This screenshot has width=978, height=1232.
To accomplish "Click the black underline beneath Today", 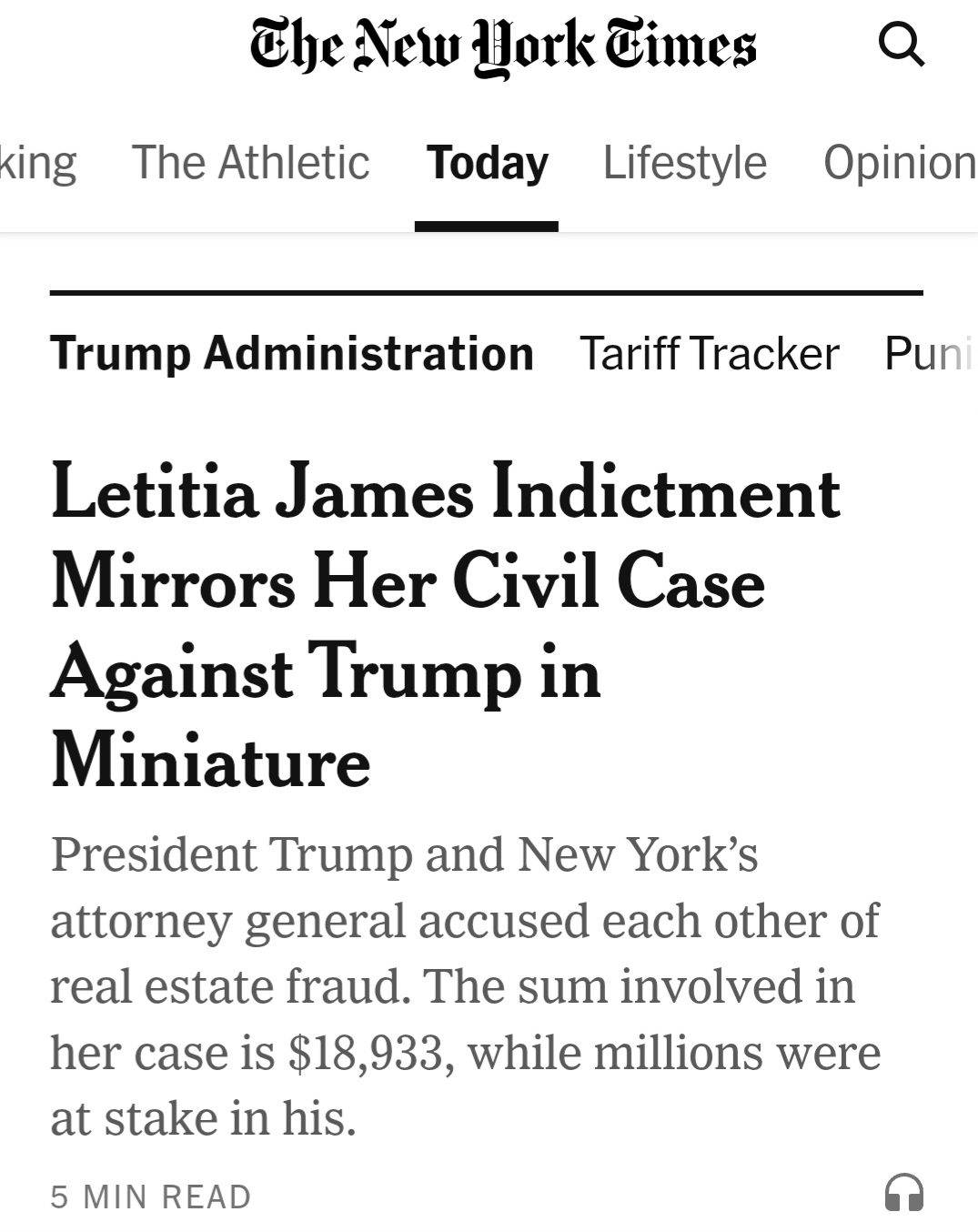I will click(x=486, y=227).
